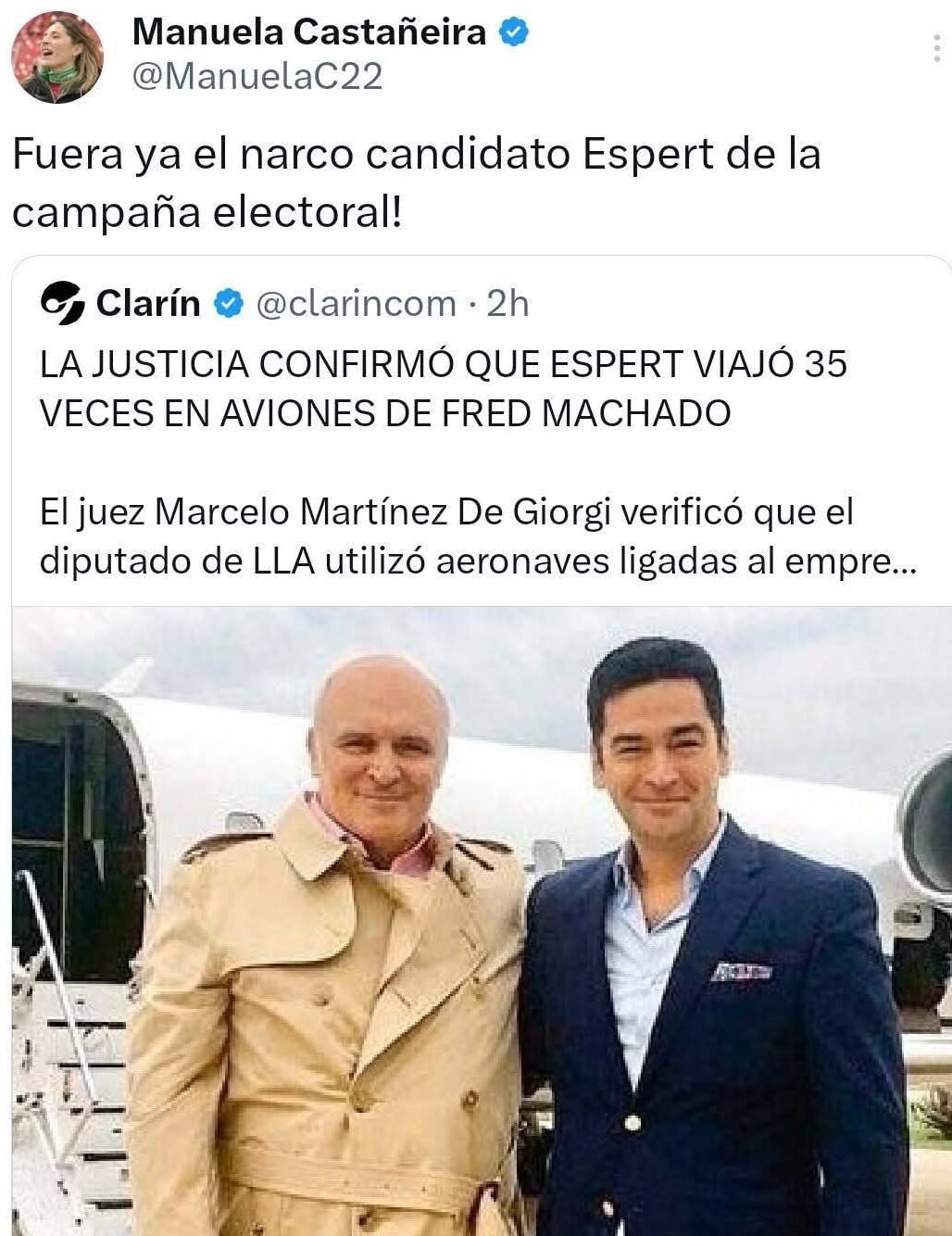The image size is (952, 1236).
Task: Open the Manuela Castañeira display name
Action: 309,32
